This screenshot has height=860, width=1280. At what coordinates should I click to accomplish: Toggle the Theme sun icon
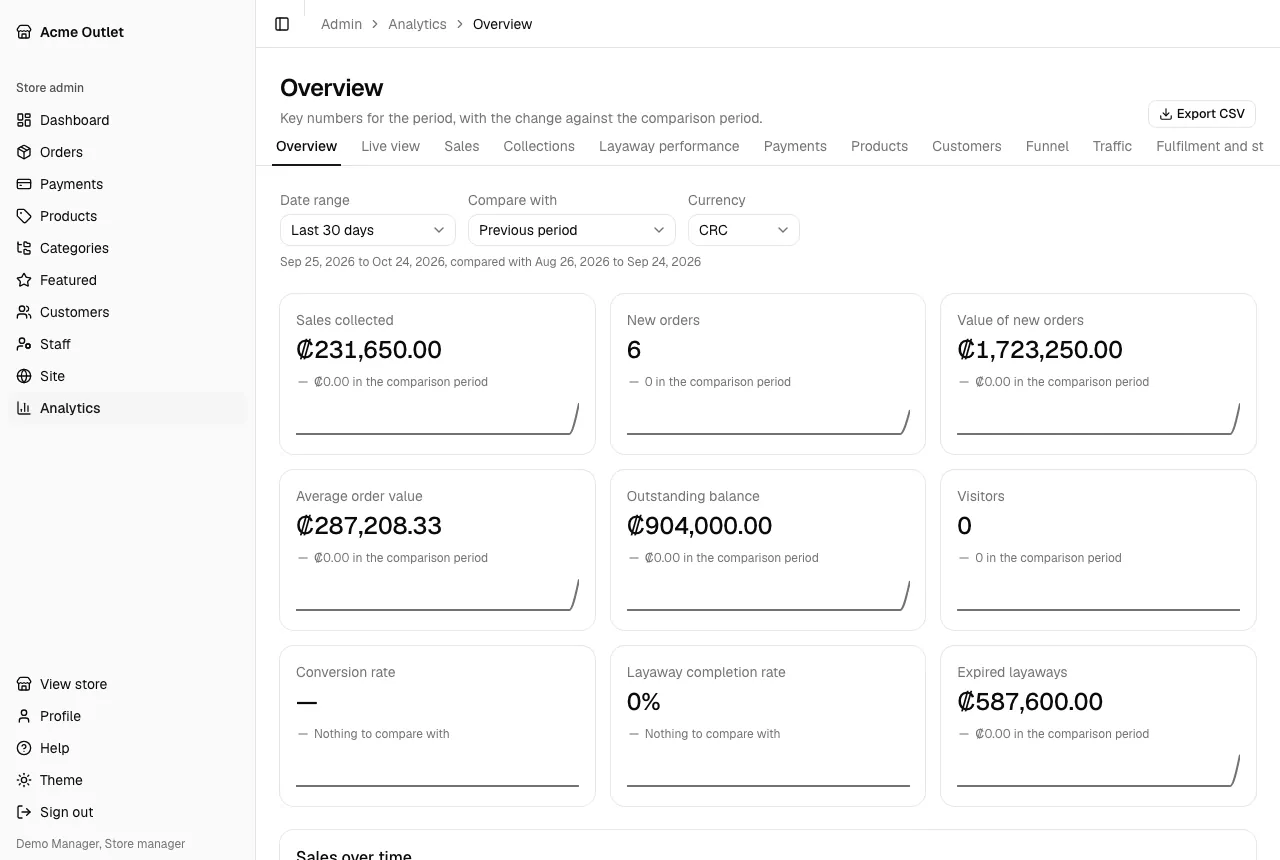(24, 780)
